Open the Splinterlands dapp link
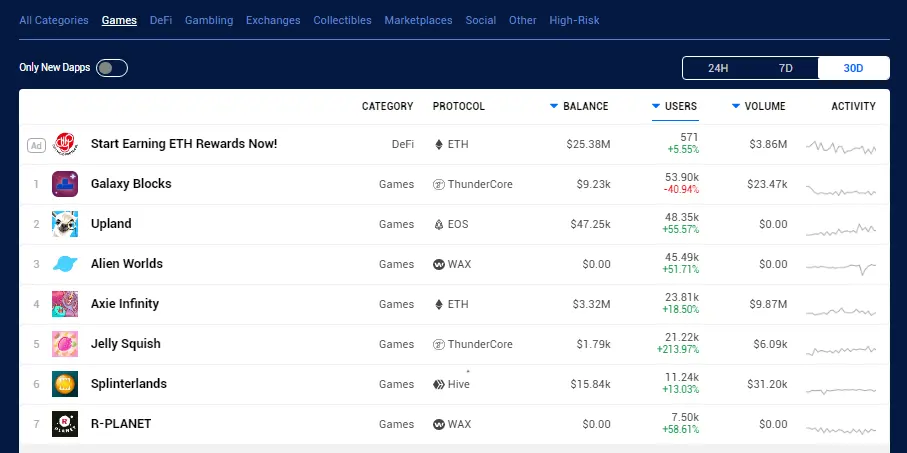 coord(129,384)
